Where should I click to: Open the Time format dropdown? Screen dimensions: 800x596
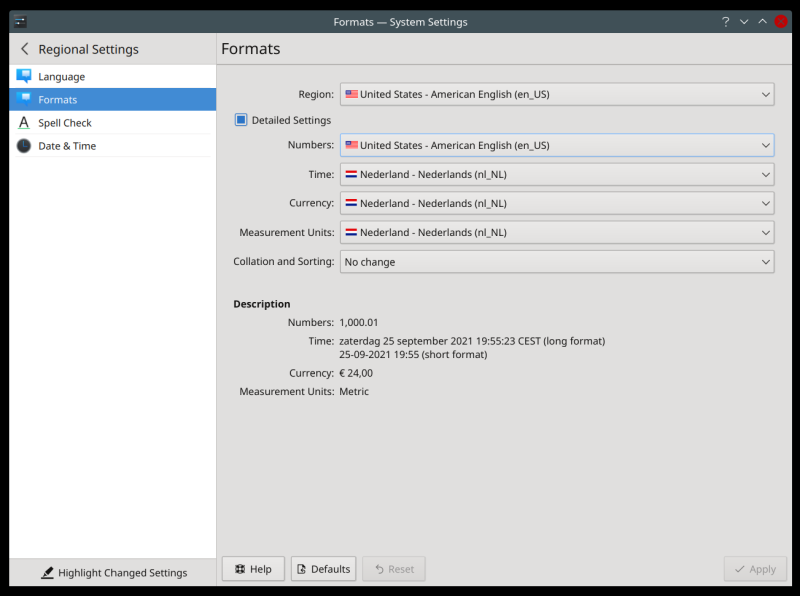pos(556,174)
